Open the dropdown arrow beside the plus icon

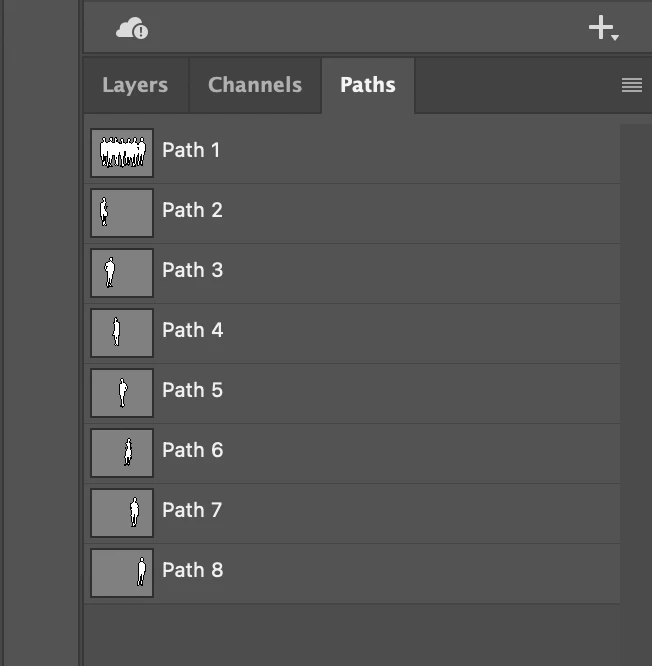click(x=615, y=38)
